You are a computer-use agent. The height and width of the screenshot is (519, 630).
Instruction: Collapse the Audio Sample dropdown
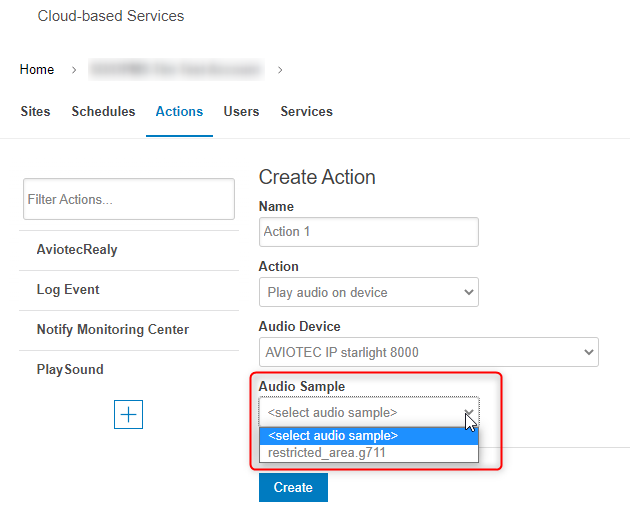tap(368, 412)
